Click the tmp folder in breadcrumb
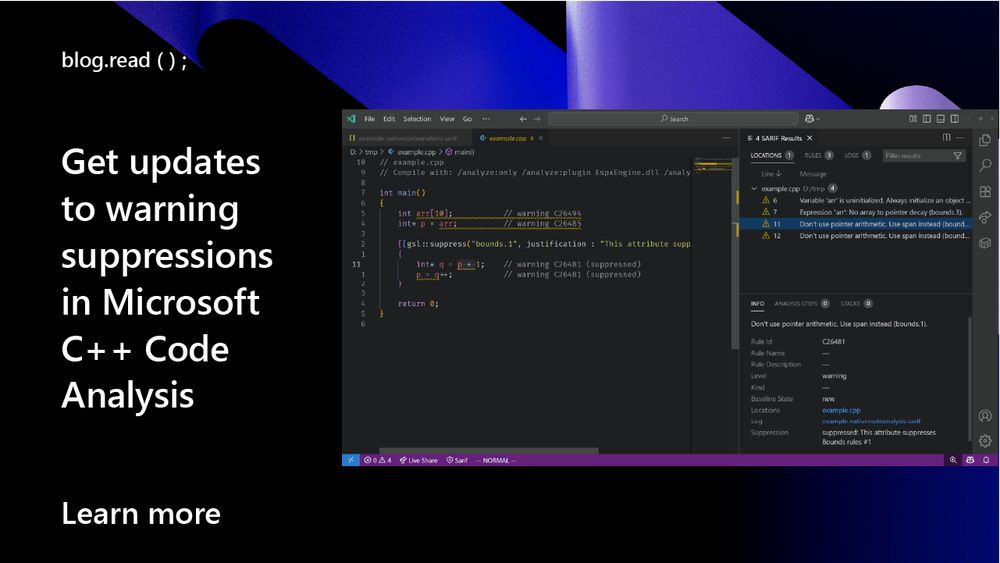The height and width of the screenshot is (563, 1000). coord(371,152)
